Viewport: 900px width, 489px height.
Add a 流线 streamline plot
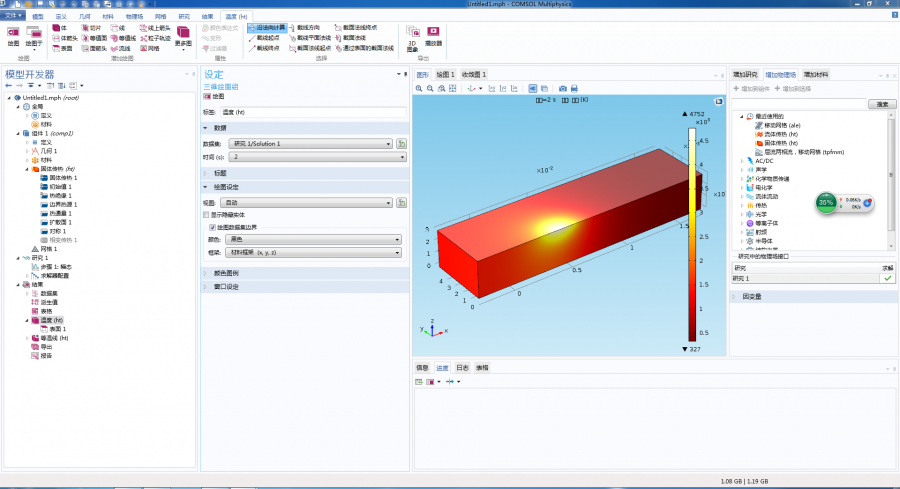pos(121,48)
